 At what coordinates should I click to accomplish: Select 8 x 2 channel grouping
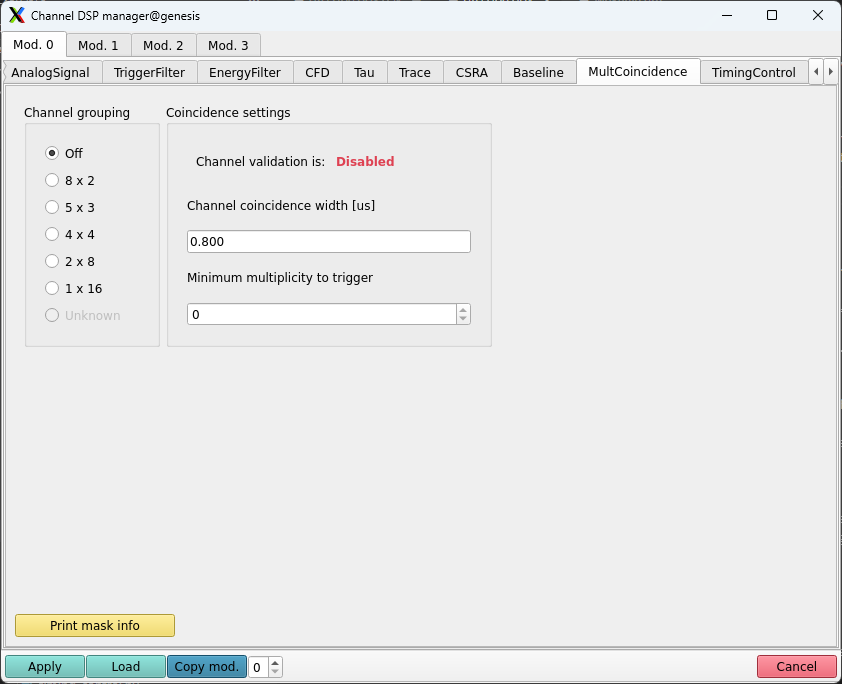[x=70, y=180]
